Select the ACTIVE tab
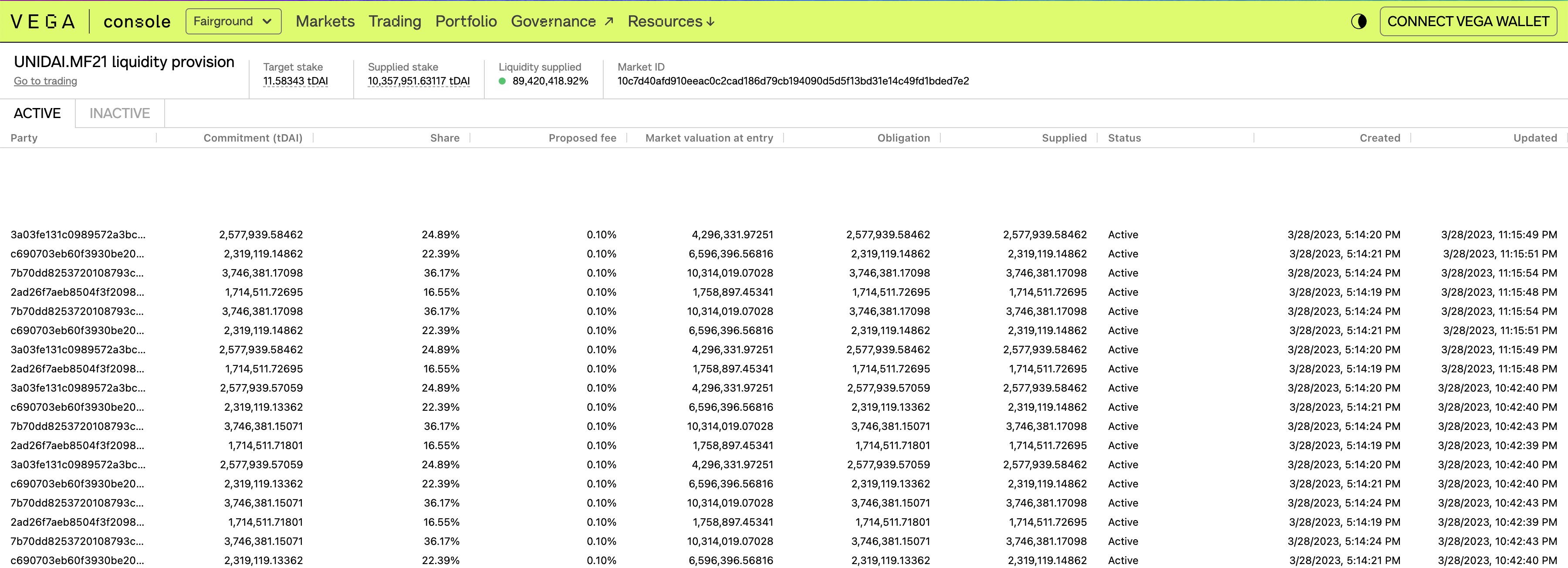1568x568 pixels. tap(37, 113)
